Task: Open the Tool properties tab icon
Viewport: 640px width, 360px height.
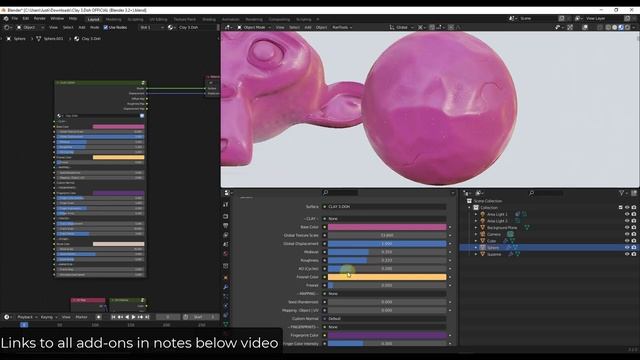Action: (x=226, y=204)
